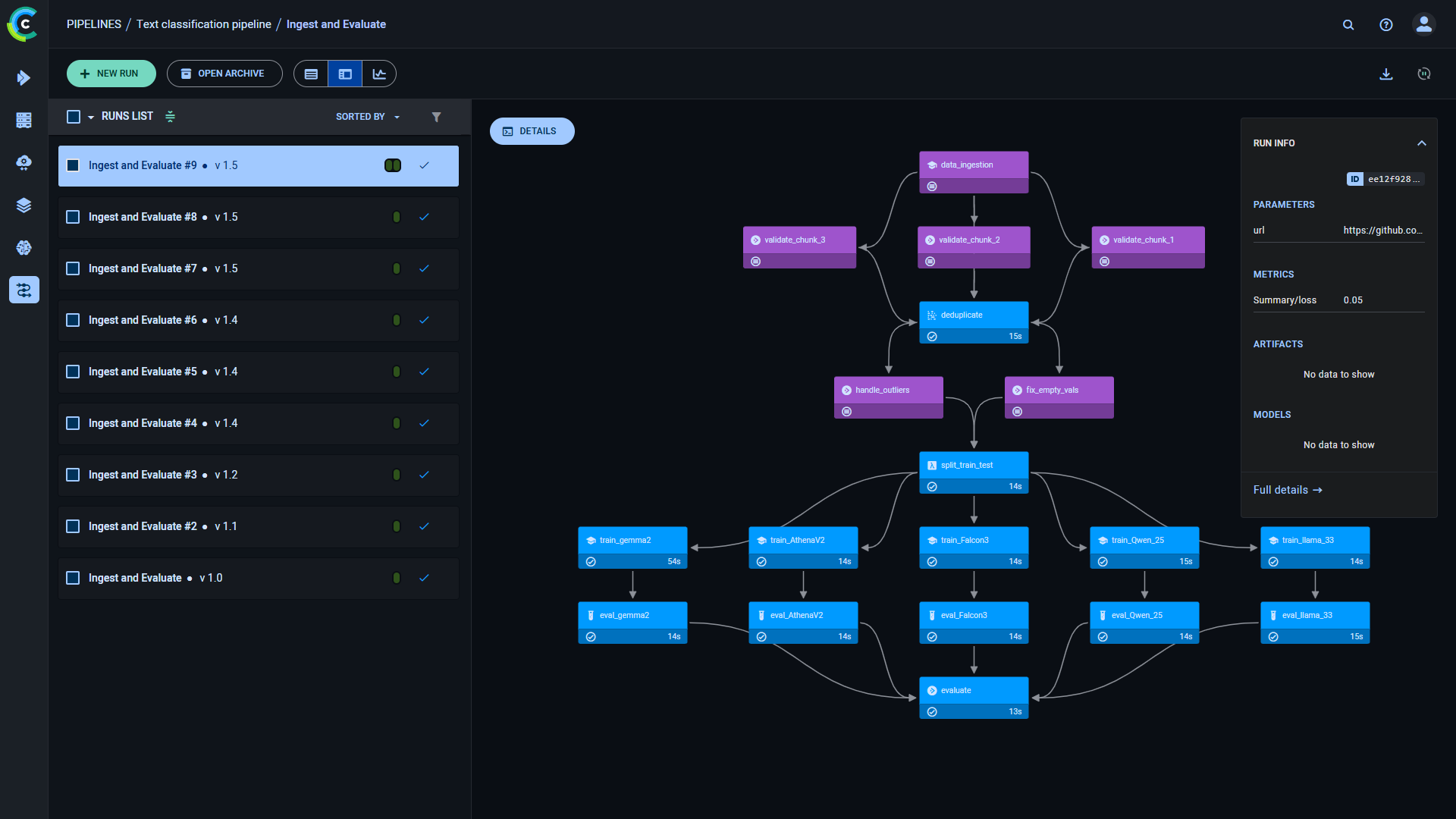The width and height of the screenshot is (1456, 819).
Task: Click the flask icon on eval_gemma2 node
Action: coord(591,616)
